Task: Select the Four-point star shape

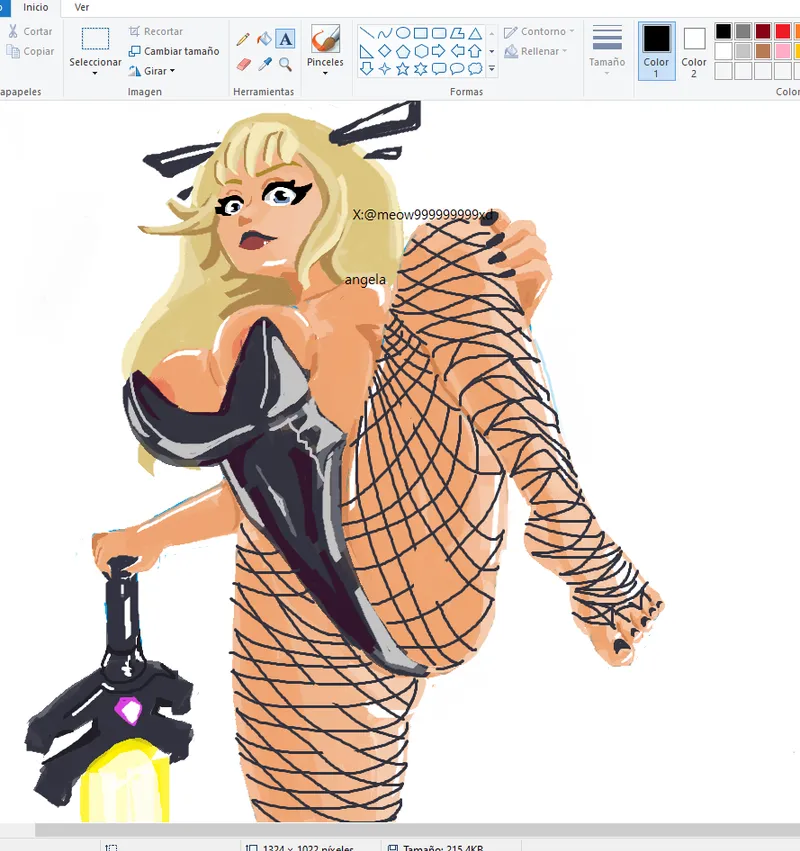Action: pyautogui.click(x=385, y=69)
